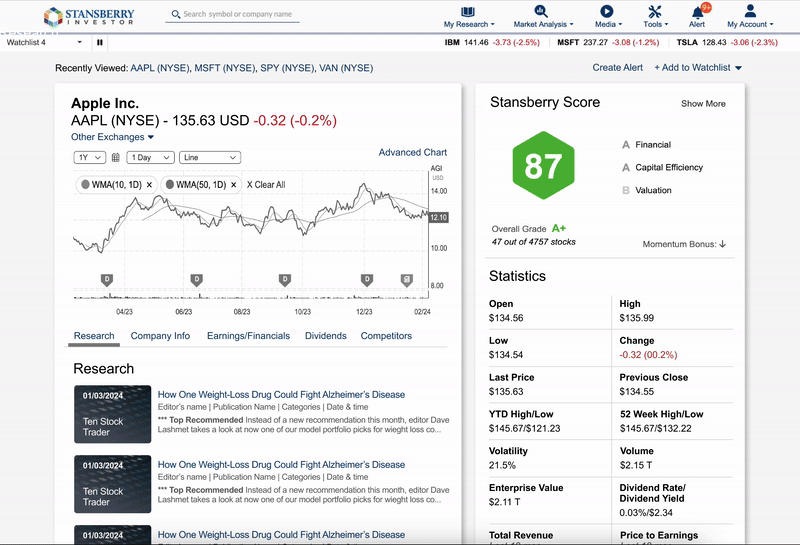Click the notification badge on Alert

point(706,7)
